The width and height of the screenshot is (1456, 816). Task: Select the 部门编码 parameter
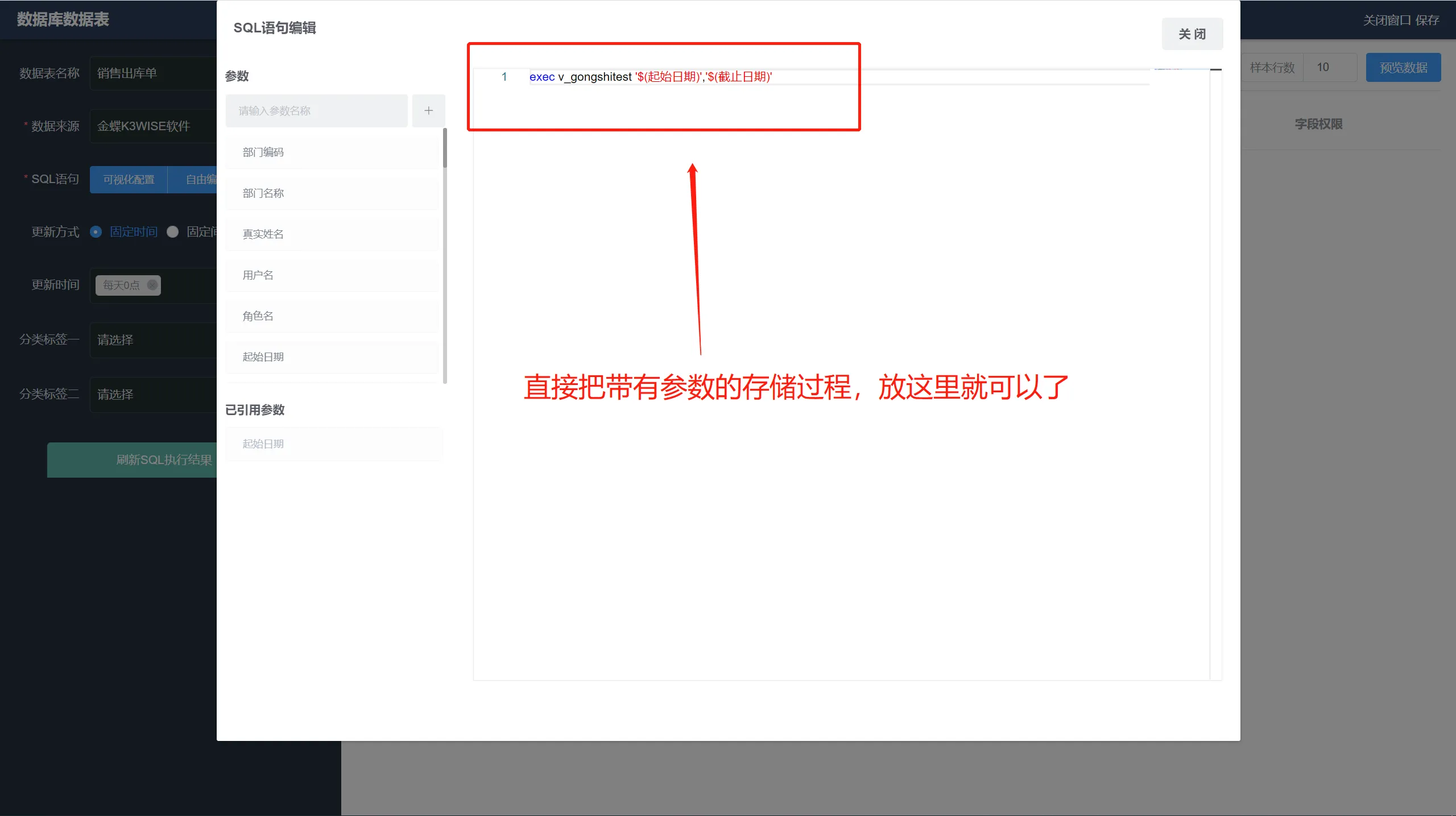pos(332,152)
